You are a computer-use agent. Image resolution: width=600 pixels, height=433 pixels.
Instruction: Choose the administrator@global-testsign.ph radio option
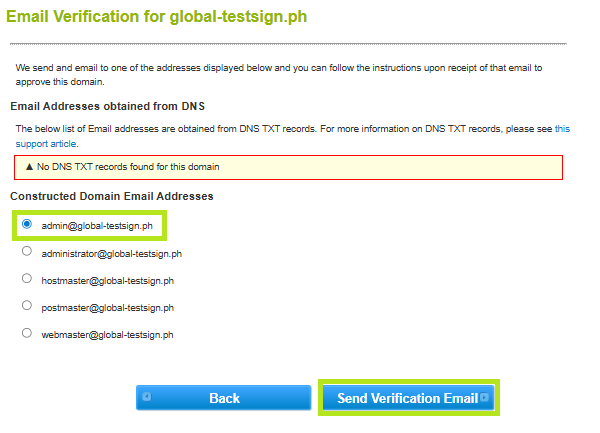point(27,252)
